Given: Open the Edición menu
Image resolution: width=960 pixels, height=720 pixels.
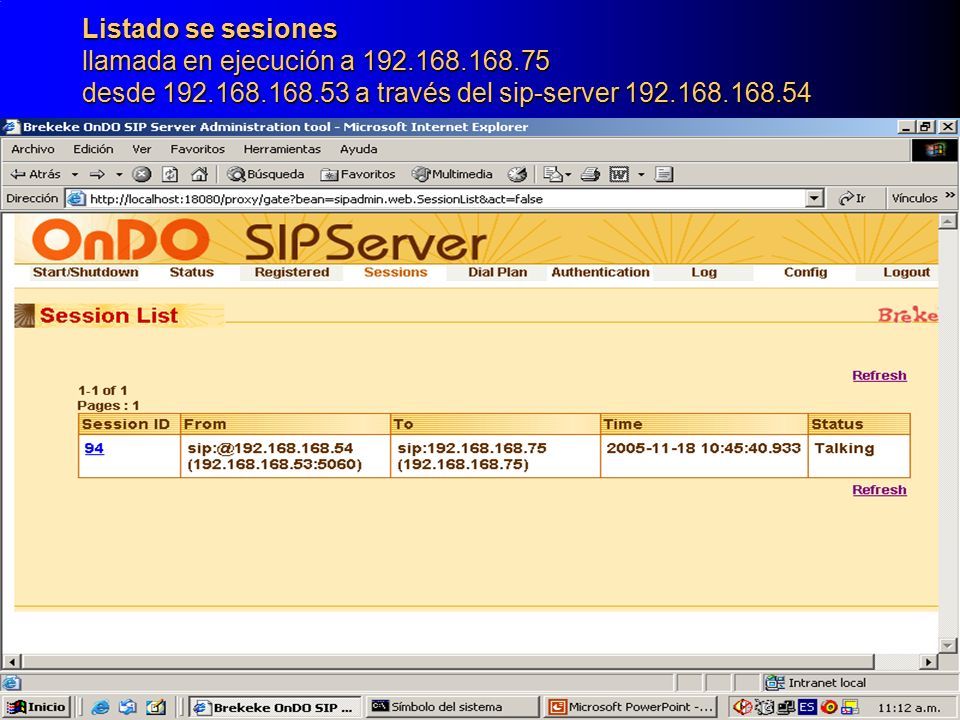Looking at the screenshot, I should click(93, 149).
